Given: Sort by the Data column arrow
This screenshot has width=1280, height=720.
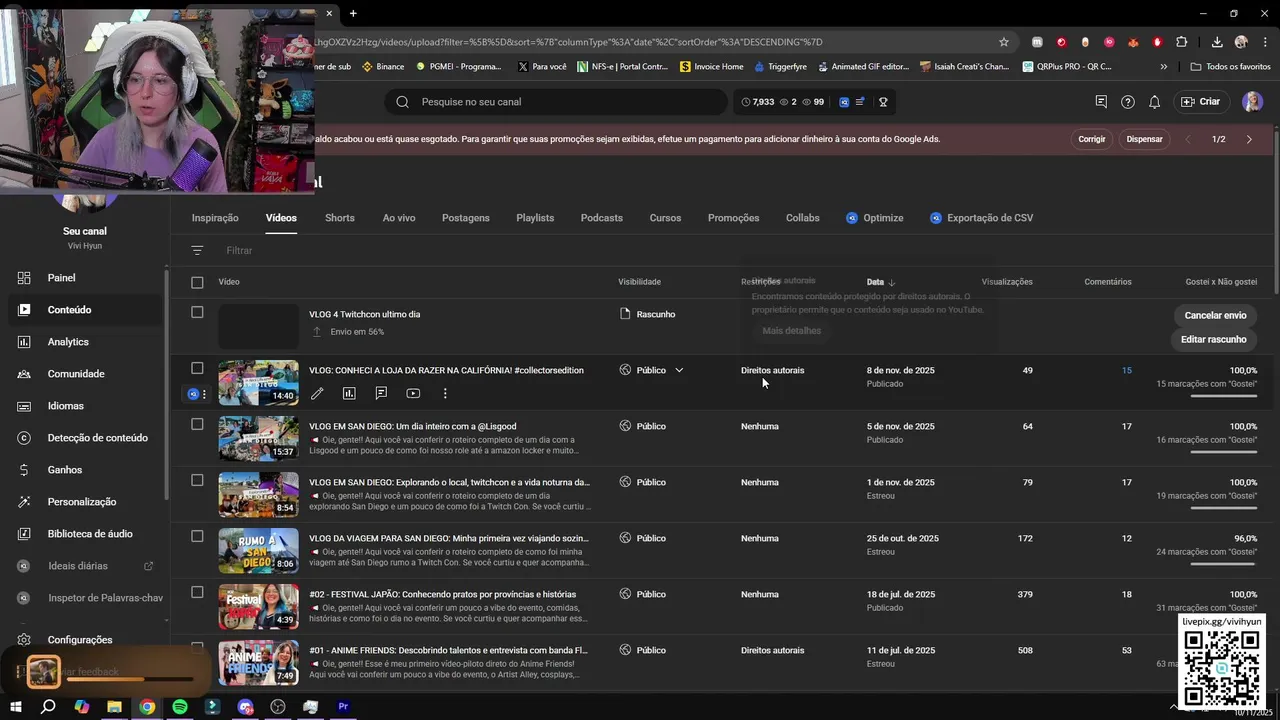Looking at the screenshot, I should 892,282.
